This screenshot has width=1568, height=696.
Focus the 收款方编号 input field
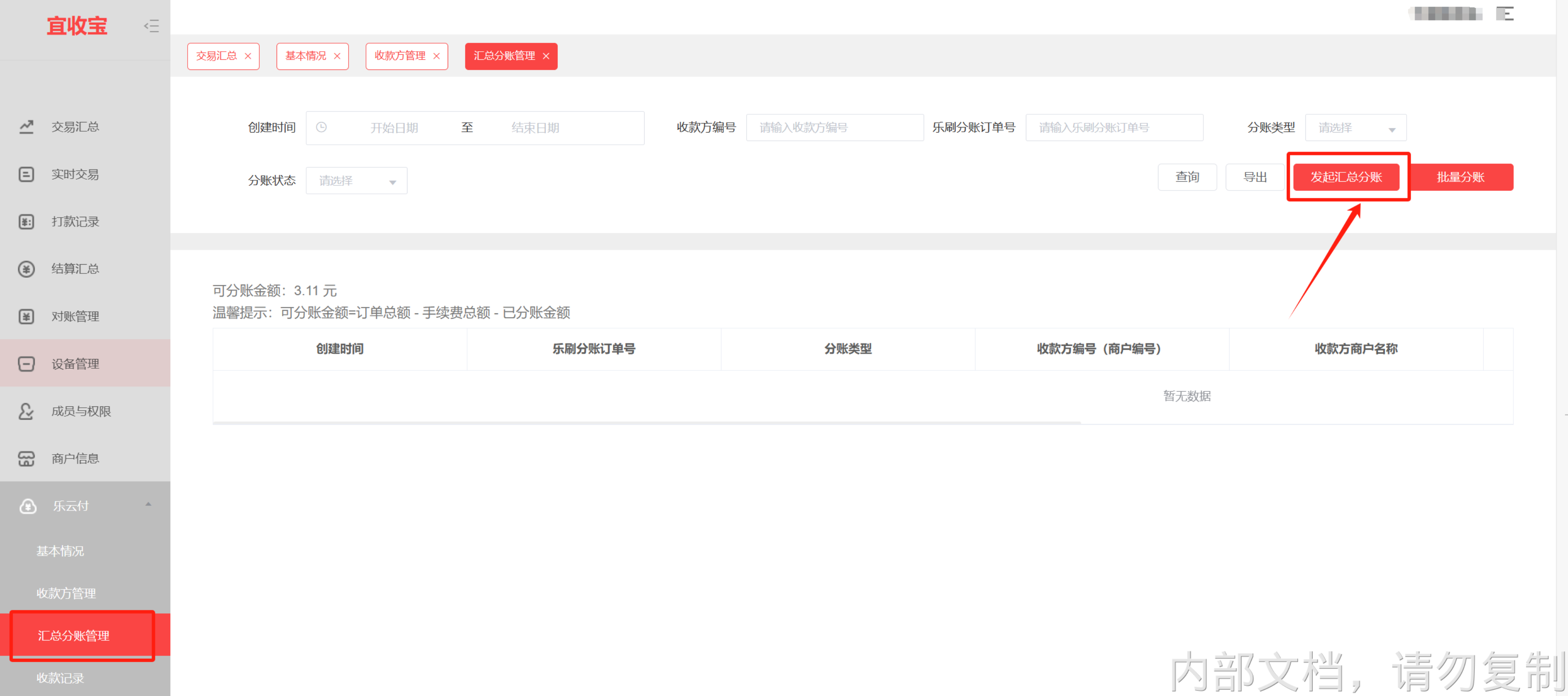pyautogui.click(x=834, y=128)
